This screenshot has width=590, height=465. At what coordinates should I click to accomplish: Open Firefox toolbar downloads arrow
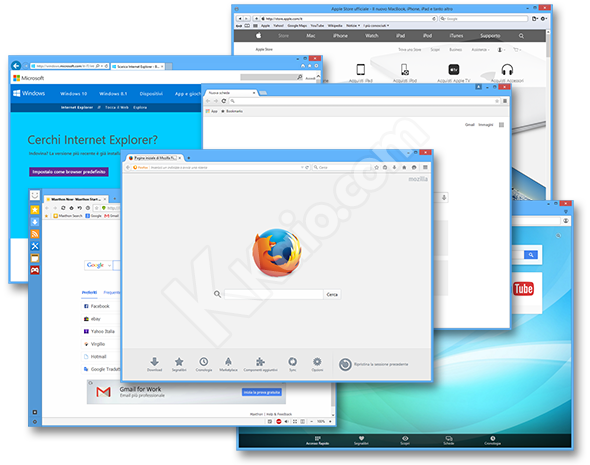coord(394,167)
